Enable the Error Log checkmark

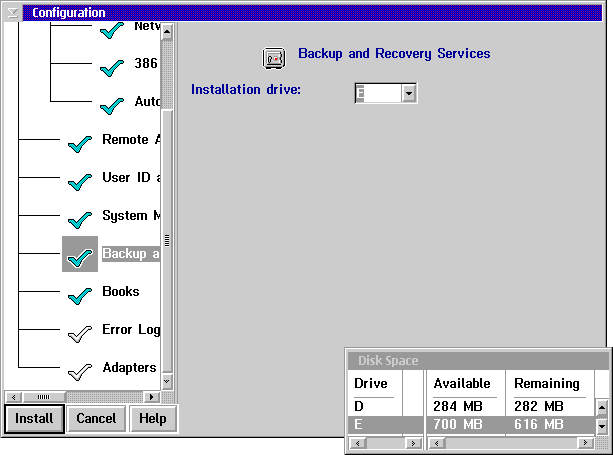tap(80, 334)
